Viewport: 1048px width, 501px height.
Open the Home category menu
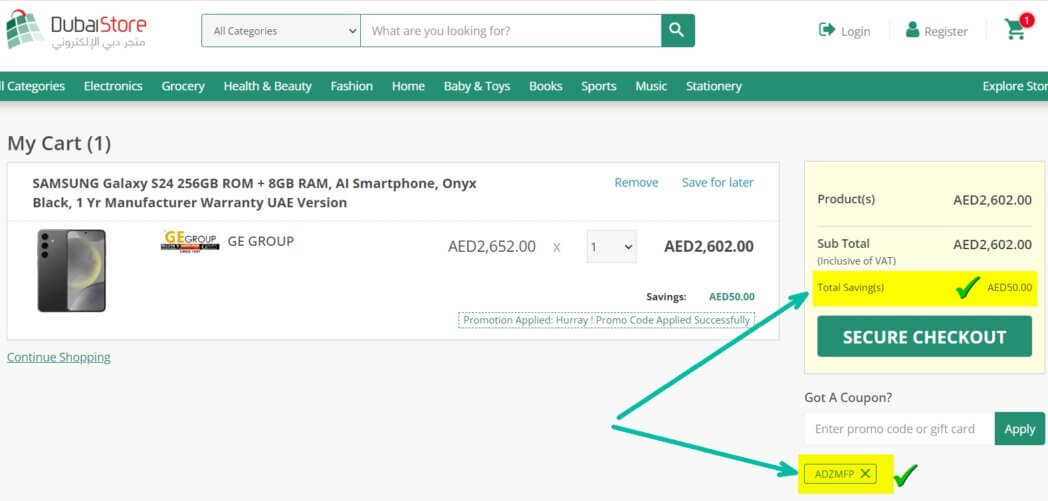click(408, 86)
